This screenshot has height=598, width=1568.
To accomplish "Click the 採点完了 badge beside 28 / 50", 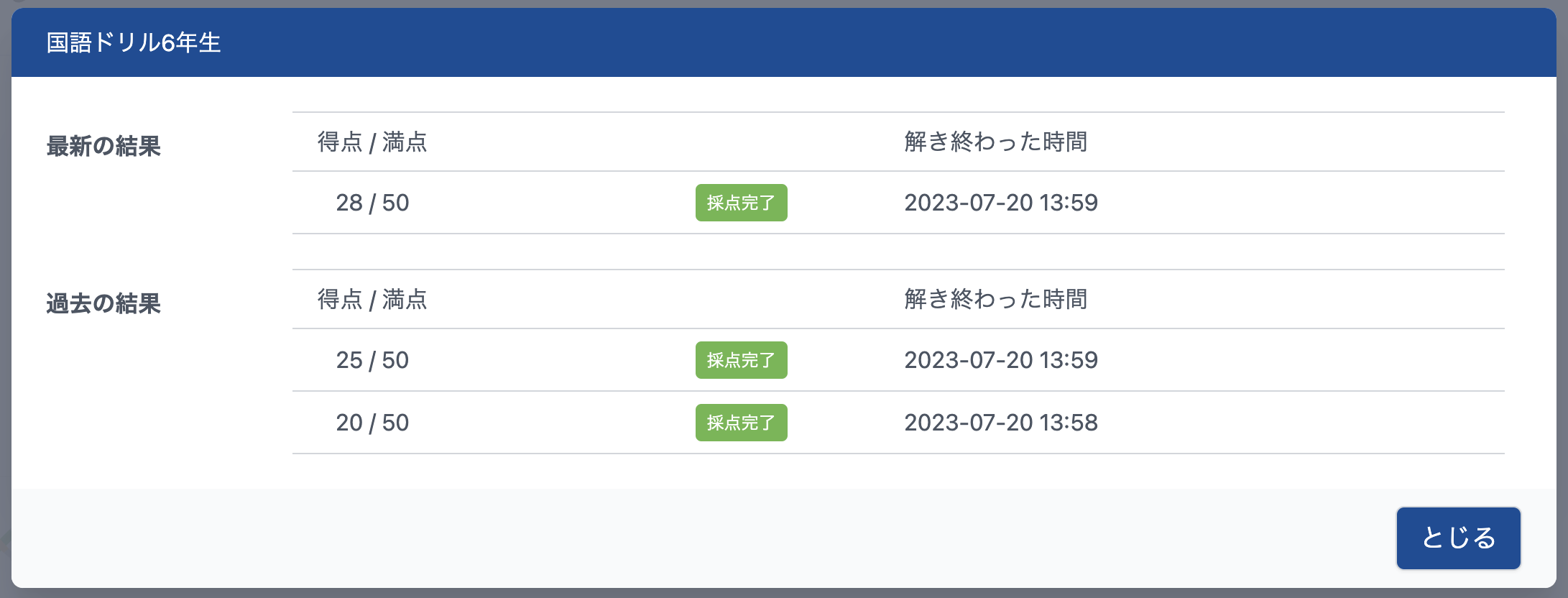I will (741, 203).
